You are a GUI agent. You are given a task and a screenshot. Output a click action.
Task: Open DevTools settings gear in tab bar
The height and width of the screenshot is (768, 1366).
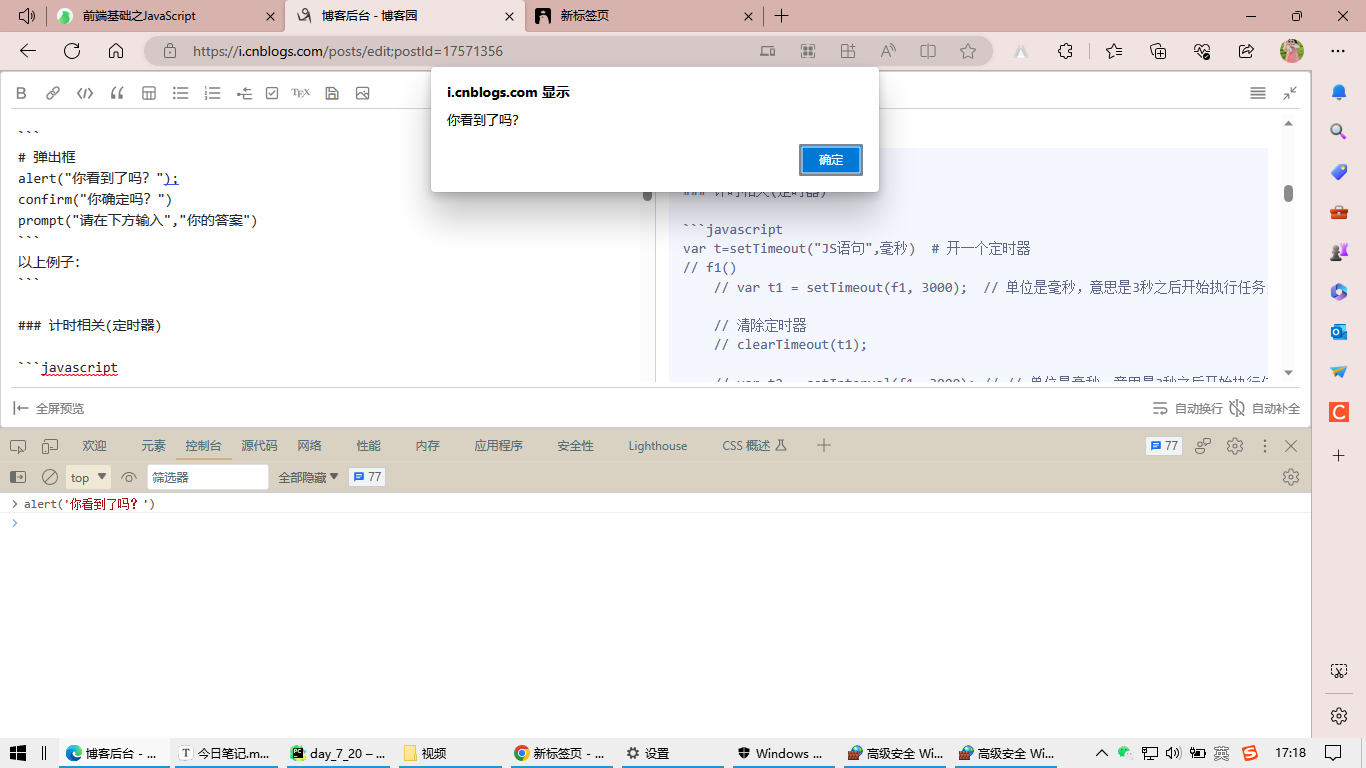(x=1235, y=446)
